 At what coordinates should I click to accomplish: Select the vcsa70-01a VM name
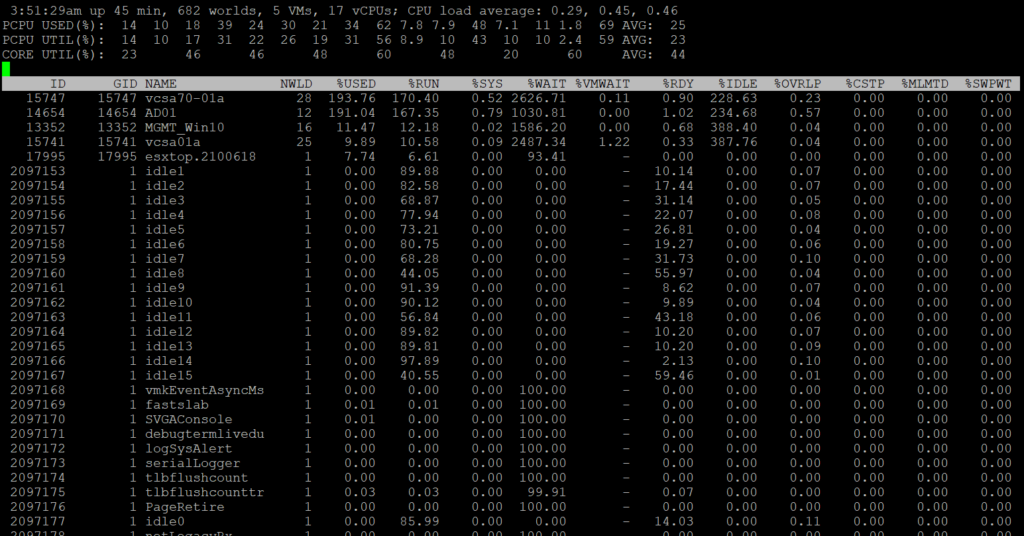(x=185, y=98)
